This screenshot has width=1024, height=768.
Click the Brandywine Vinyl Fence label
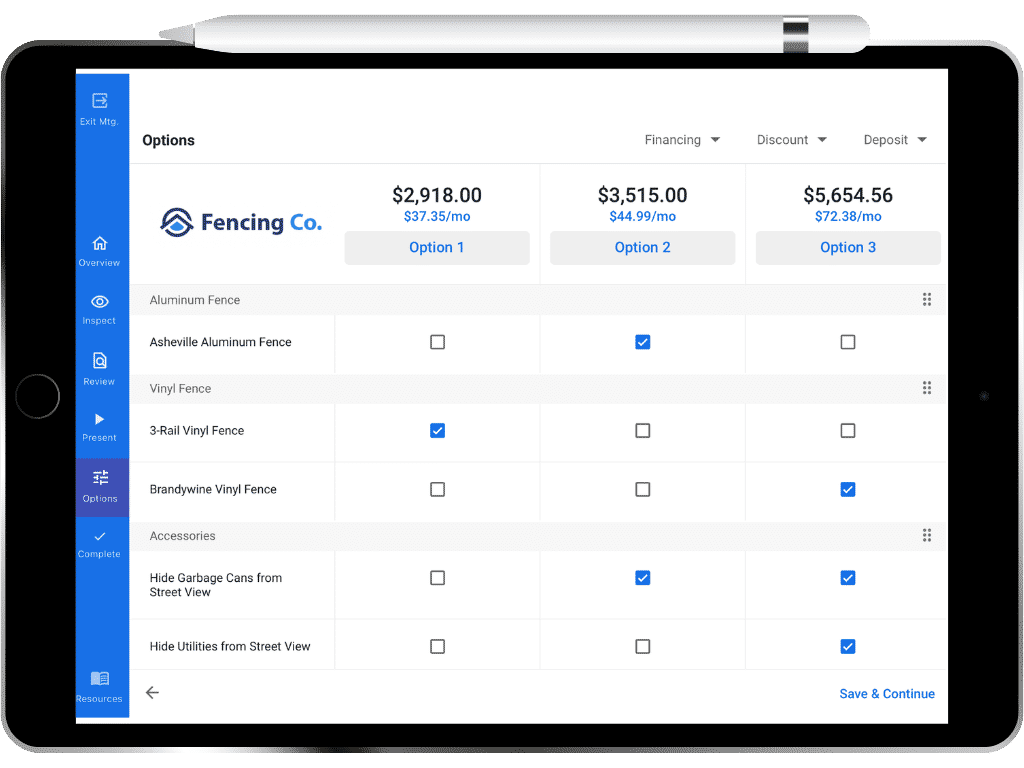(x=213, y=490)
